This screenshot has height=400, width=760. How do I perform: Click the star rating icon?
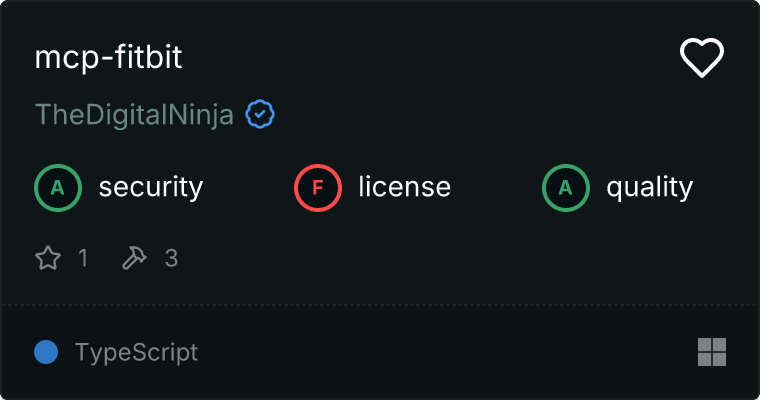[48, 259]
